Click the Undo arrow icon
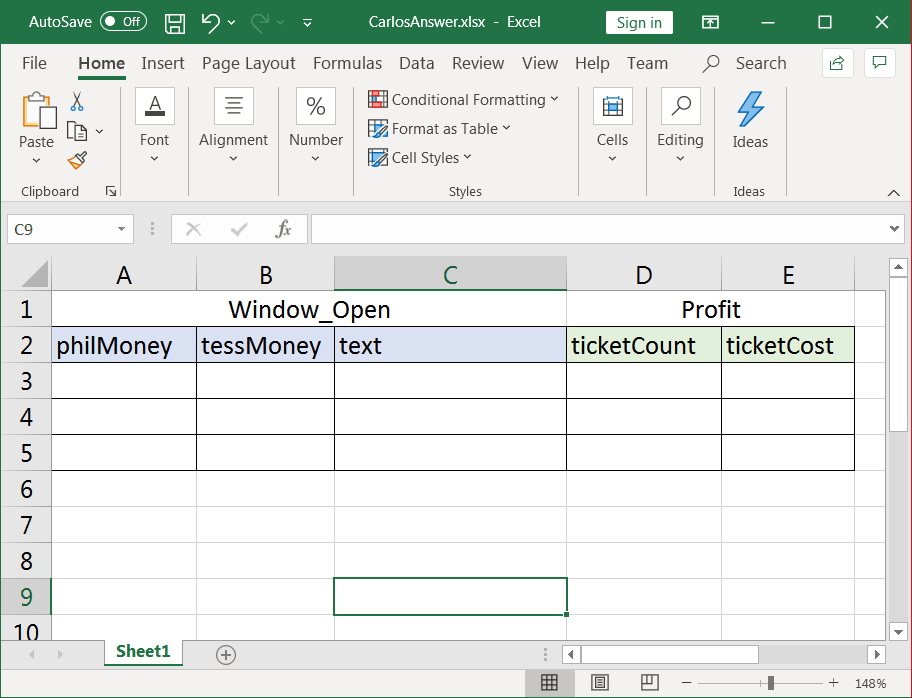 coord(211,23)
